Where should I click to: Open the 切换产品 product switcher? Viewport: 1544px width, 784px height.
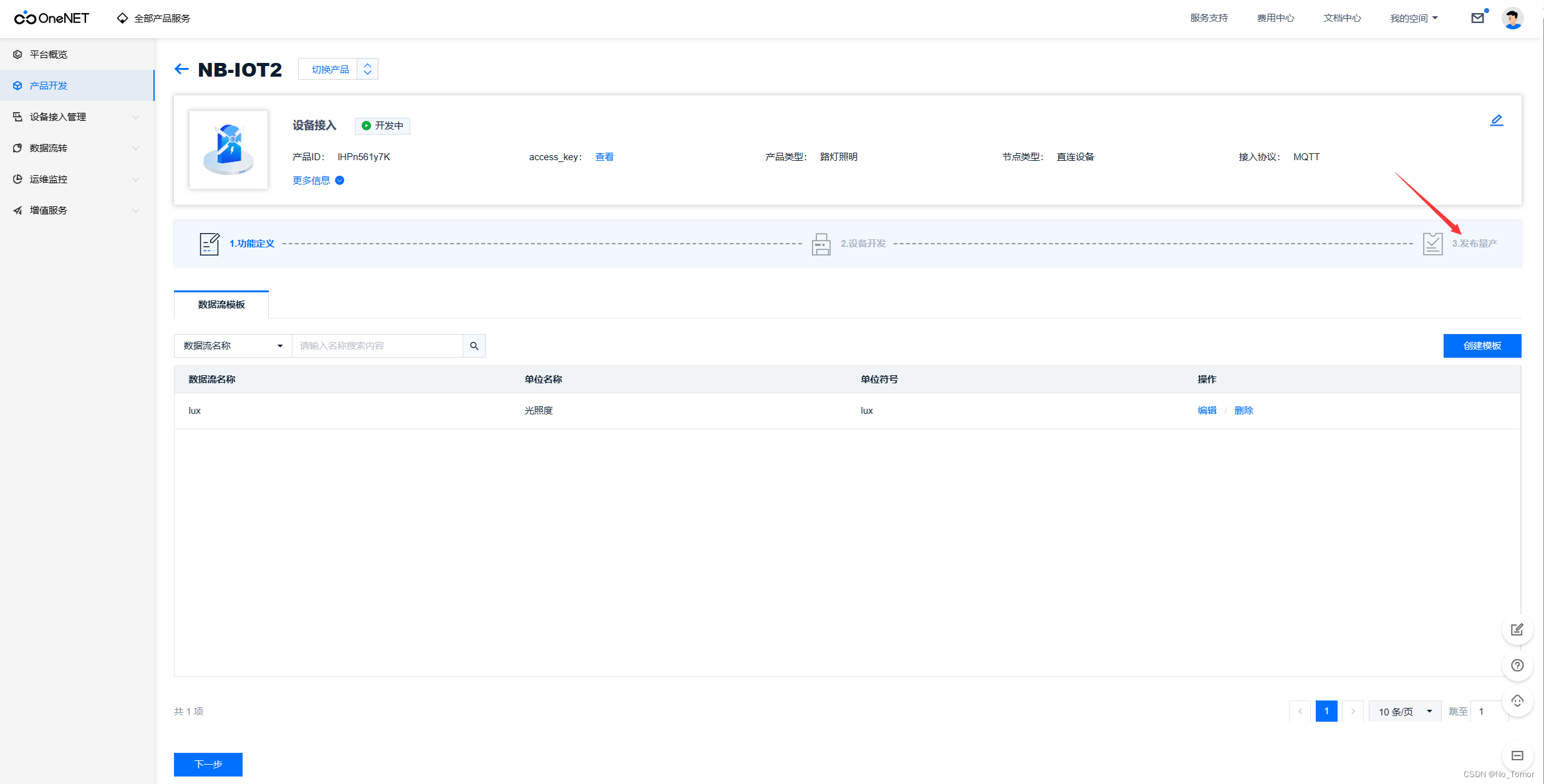[x=338, y=69]
